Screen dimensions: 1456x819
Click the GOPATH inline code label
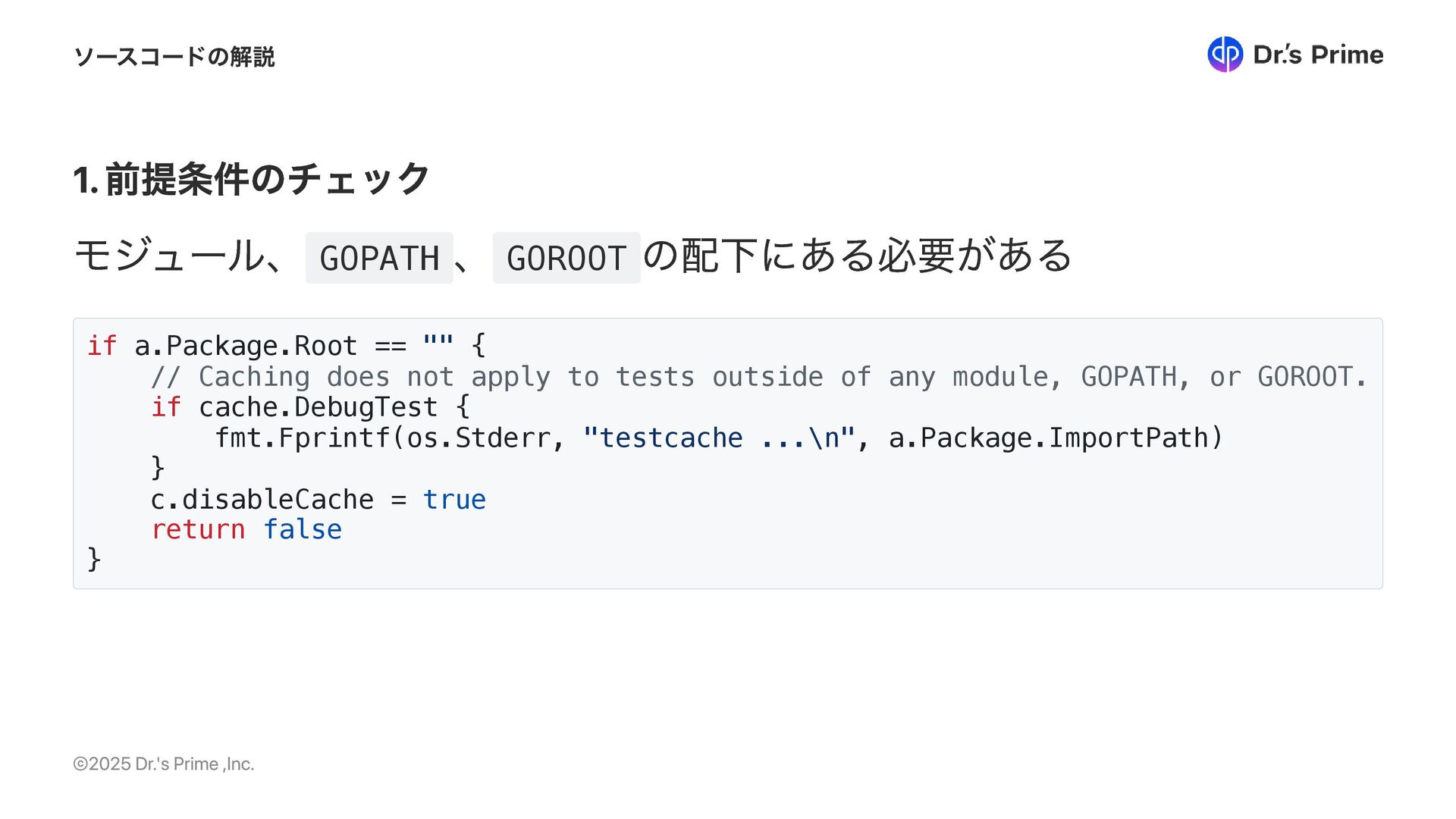point(379,258)
